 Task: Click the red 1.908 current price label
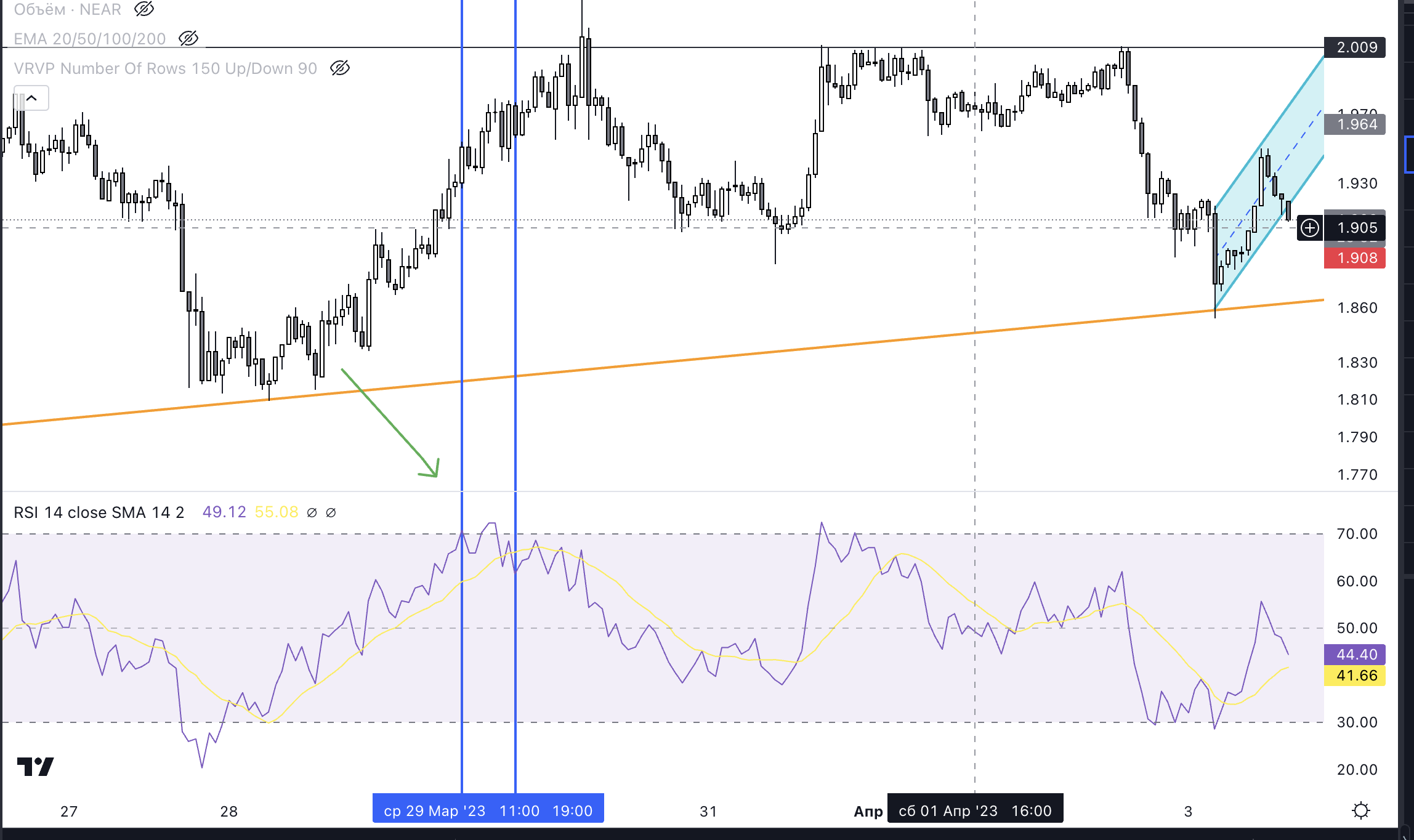(x=1355, y=258)
